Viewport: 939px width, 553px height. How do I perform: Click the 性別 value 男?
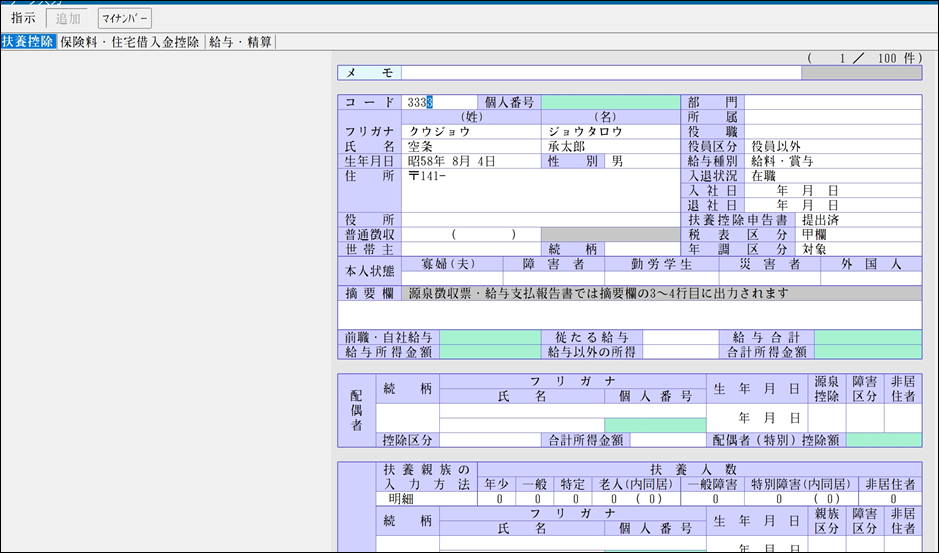643,161
